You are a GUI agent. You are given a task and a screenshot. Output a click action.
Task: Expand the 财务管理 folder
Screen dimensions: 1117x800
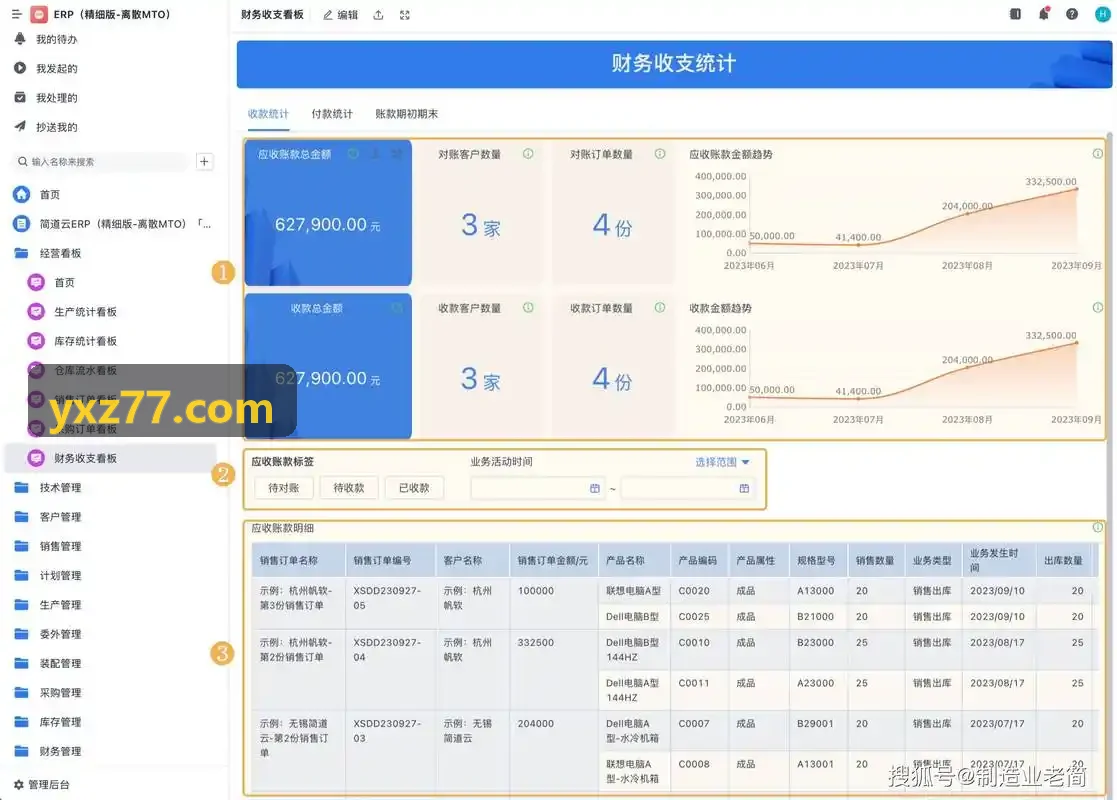[x=48, y=750]
